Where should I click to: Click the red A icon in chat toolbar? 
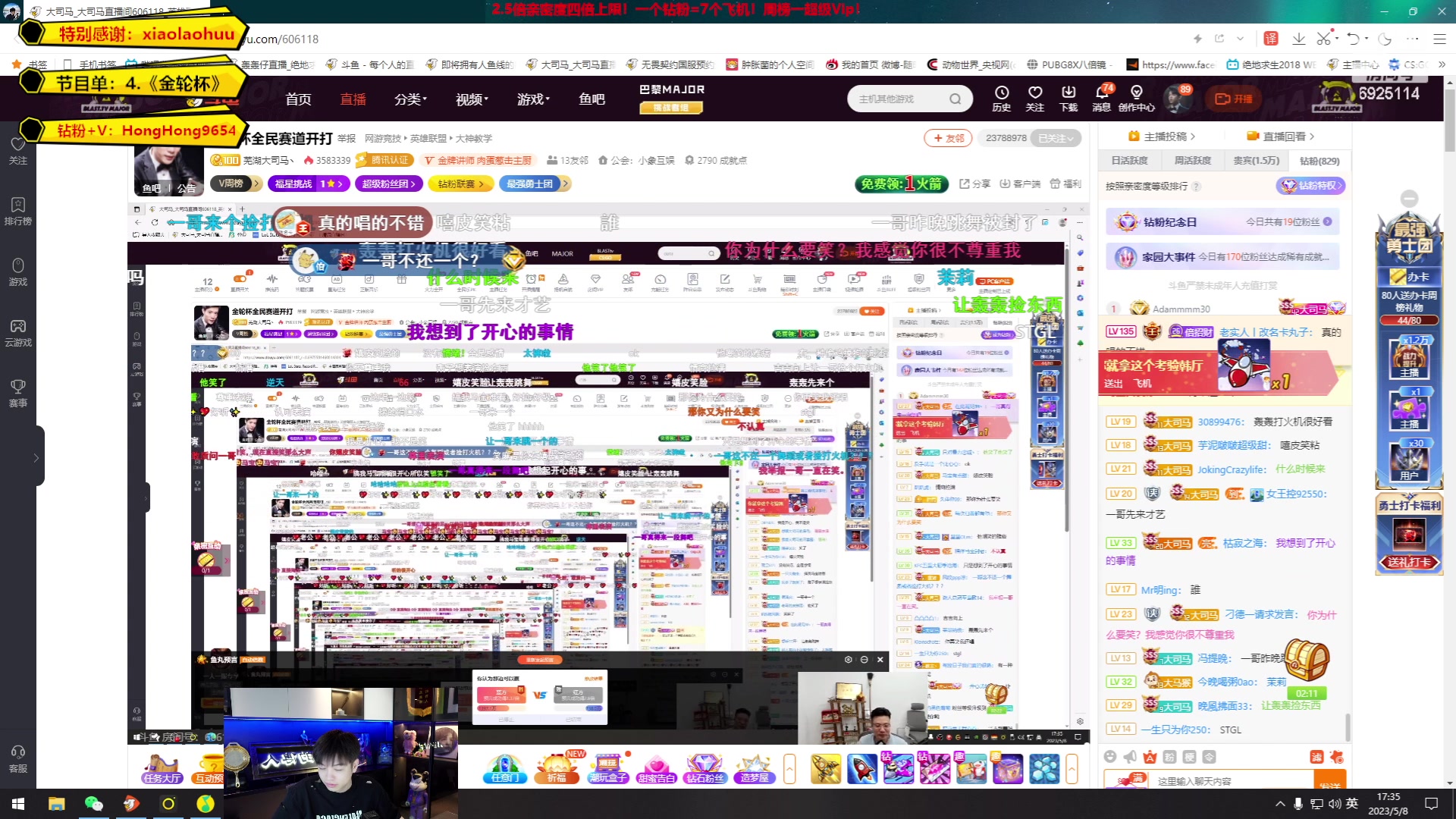click(x=1150, y=756)
